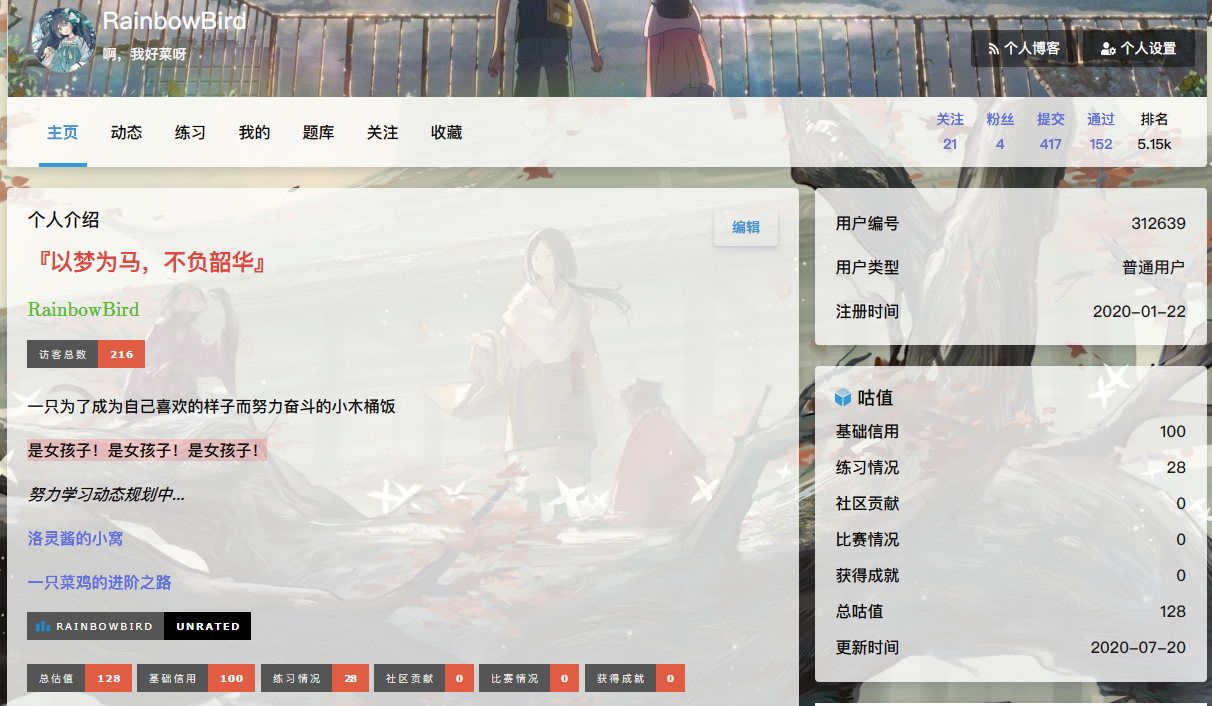Click the RSS icon in 个人博客

tap(993, 48)
